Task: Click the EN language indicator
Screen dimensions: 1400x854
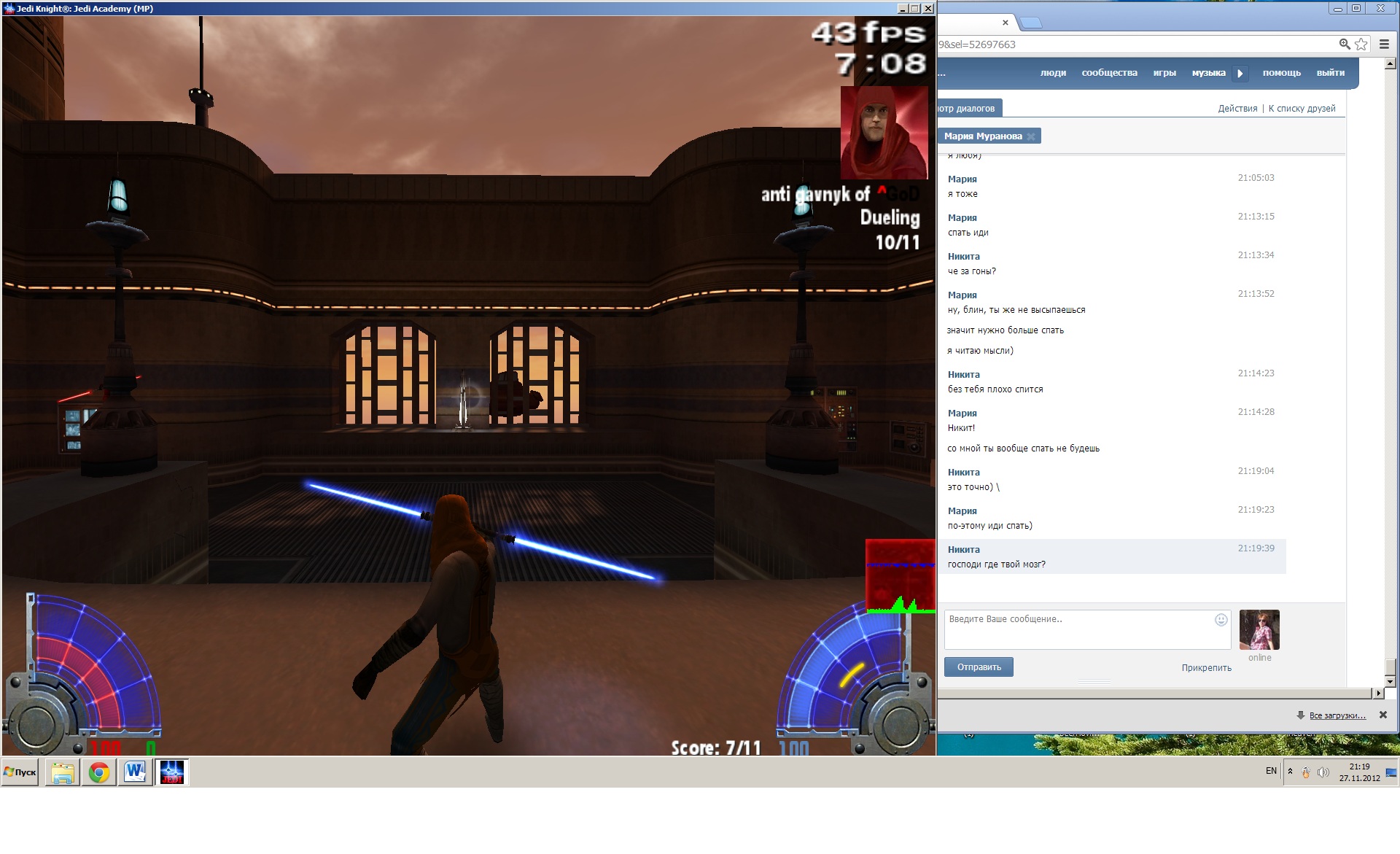Action: 1271,771
